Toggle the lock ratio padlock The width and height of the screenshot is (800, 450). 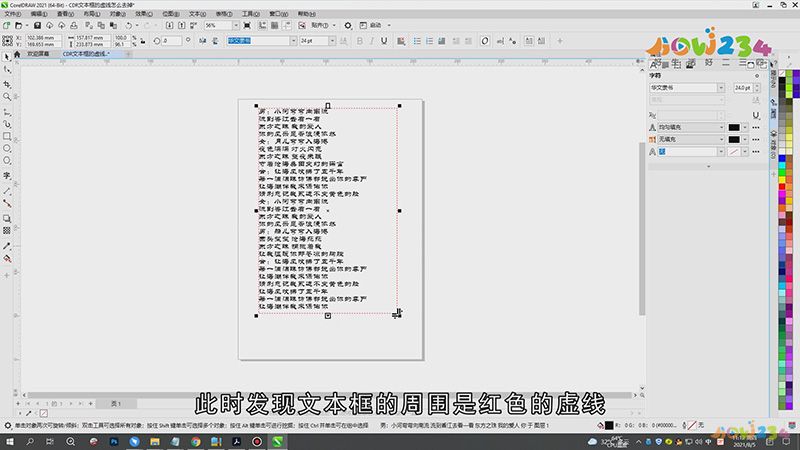(x=143, y=41)
